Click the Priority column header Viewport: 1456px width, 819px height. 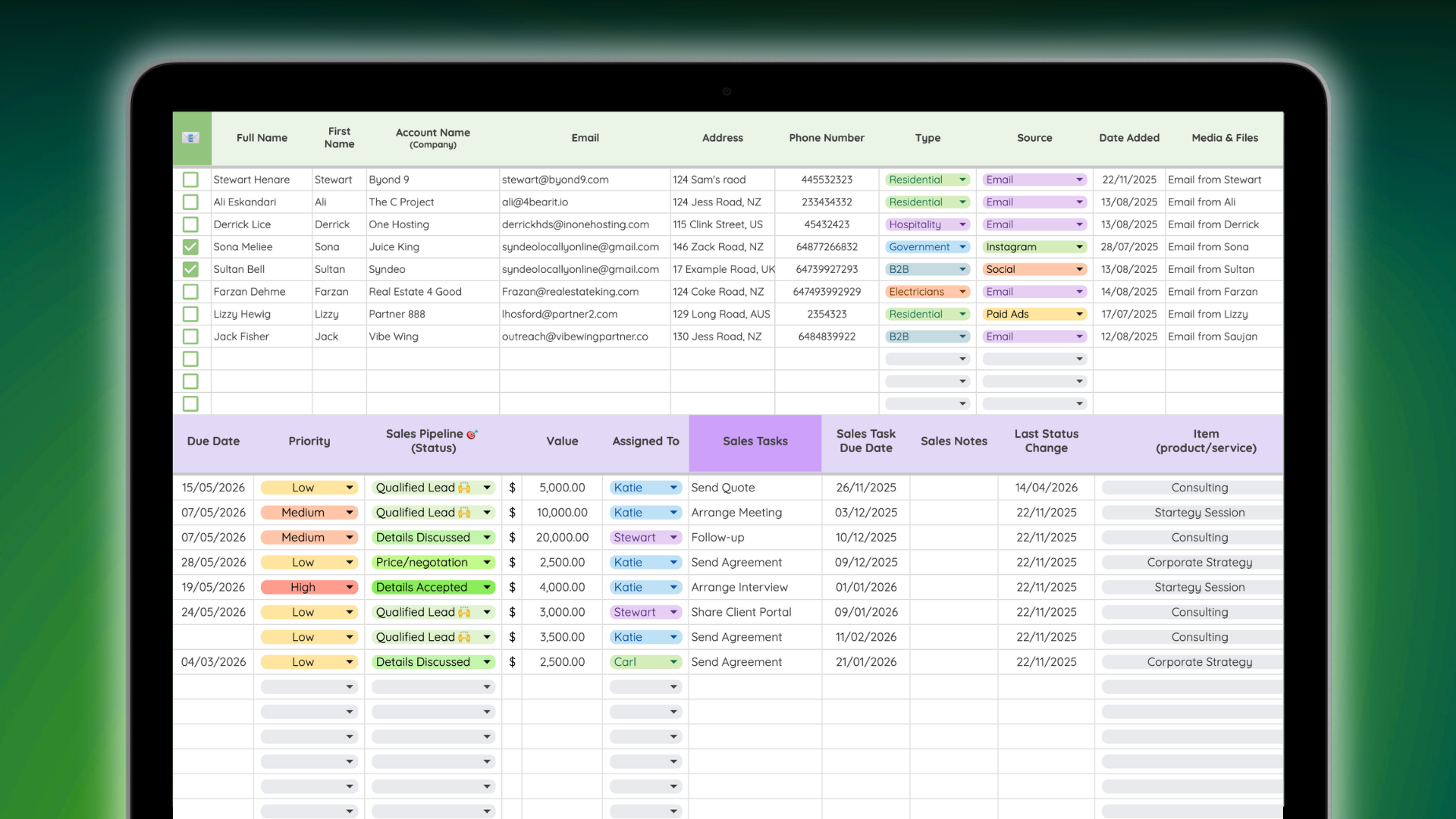309,441
